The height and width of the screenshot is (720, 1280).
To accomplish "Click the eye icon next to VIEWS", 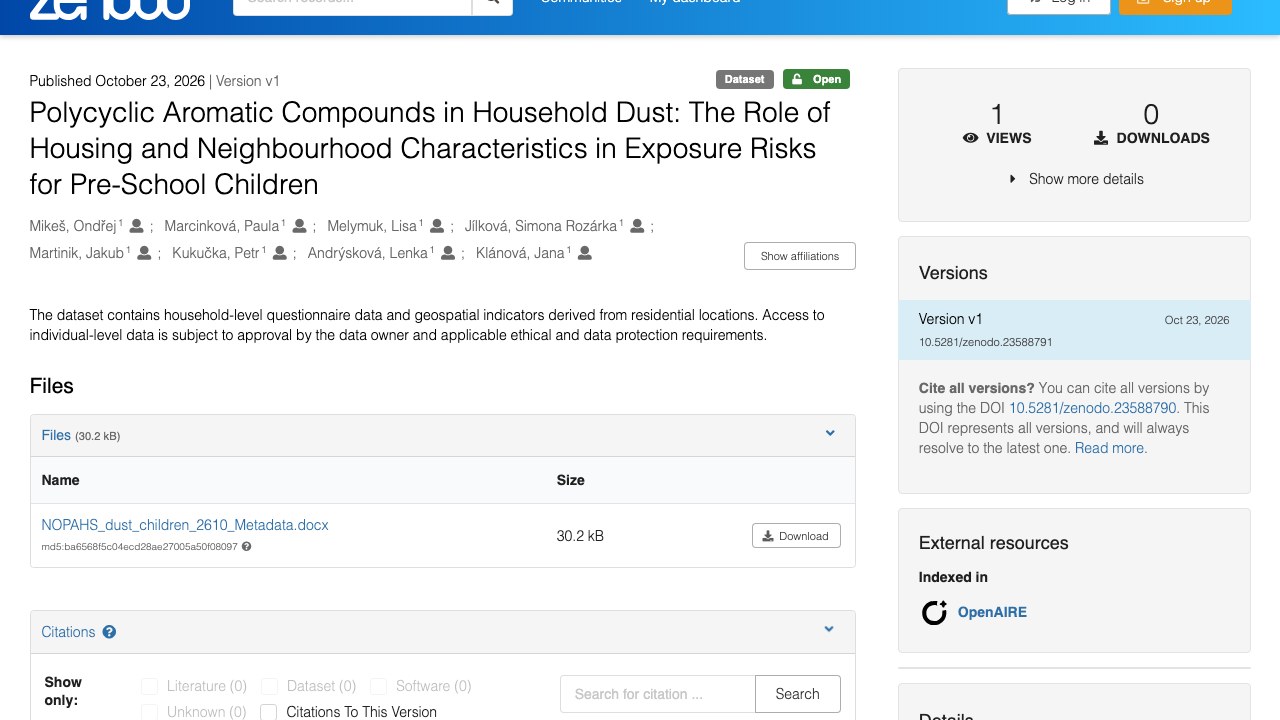I will [x=970, y=138].
